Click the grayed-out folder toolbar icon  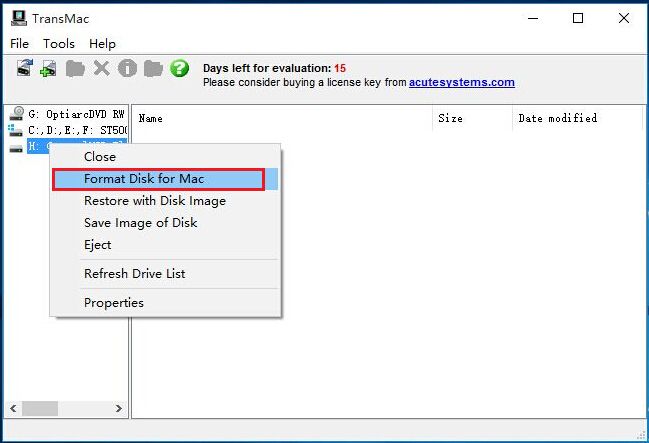click(x=75, y=68)
